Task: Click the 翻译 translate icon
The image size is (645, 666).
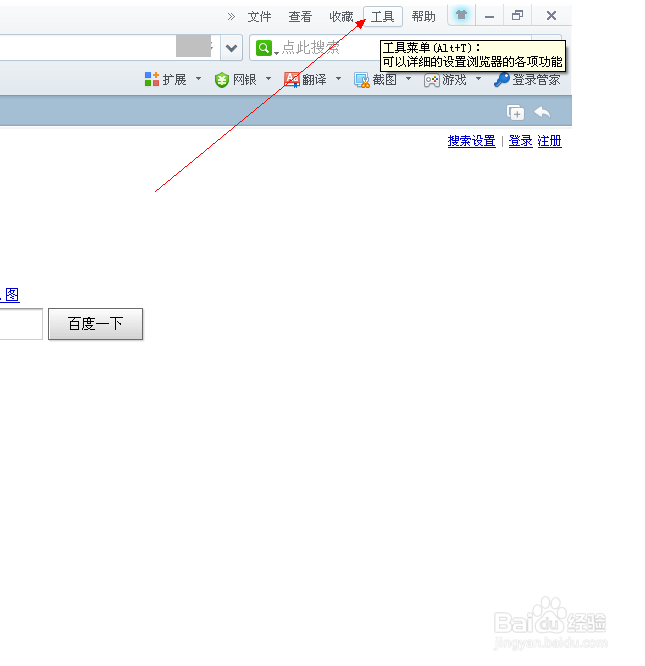Action: 292,79
